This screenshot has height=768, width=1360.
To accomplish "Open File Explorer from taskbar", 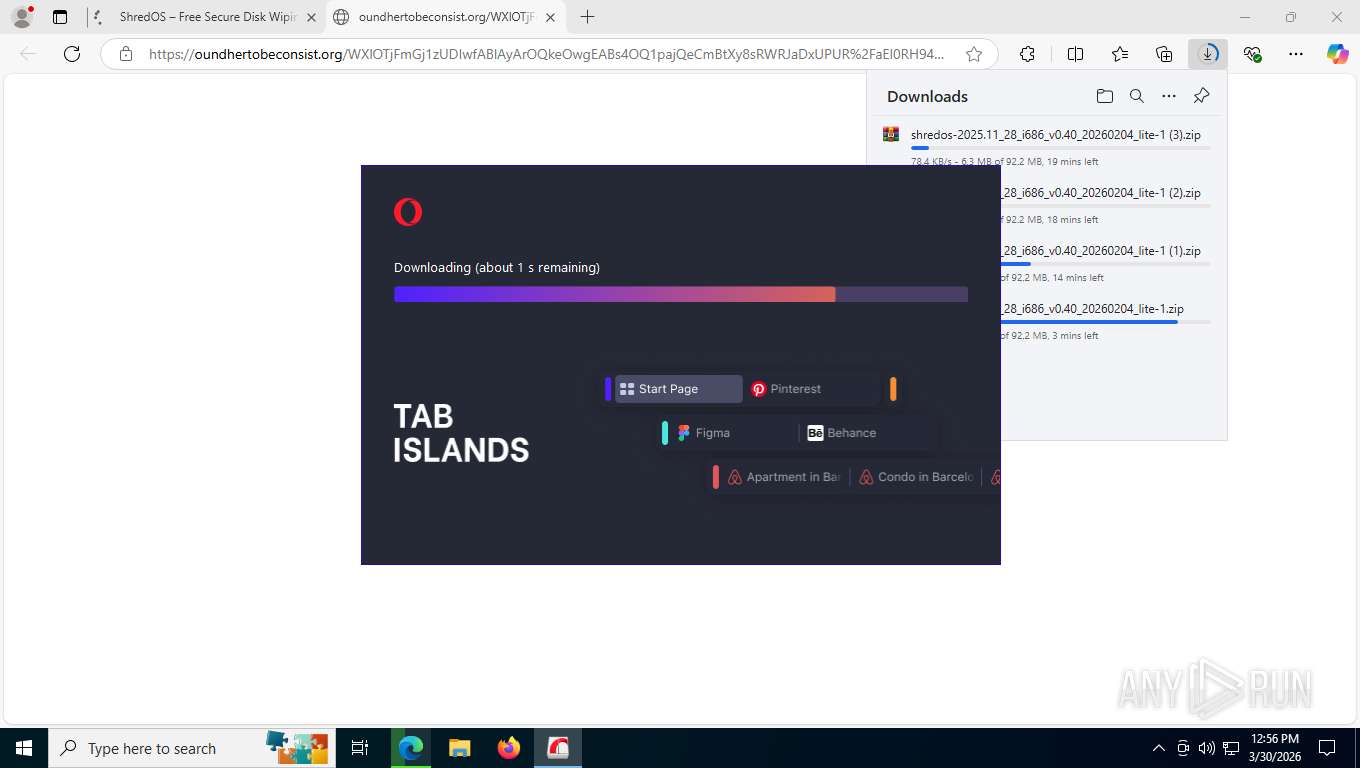I will point(459,748).
